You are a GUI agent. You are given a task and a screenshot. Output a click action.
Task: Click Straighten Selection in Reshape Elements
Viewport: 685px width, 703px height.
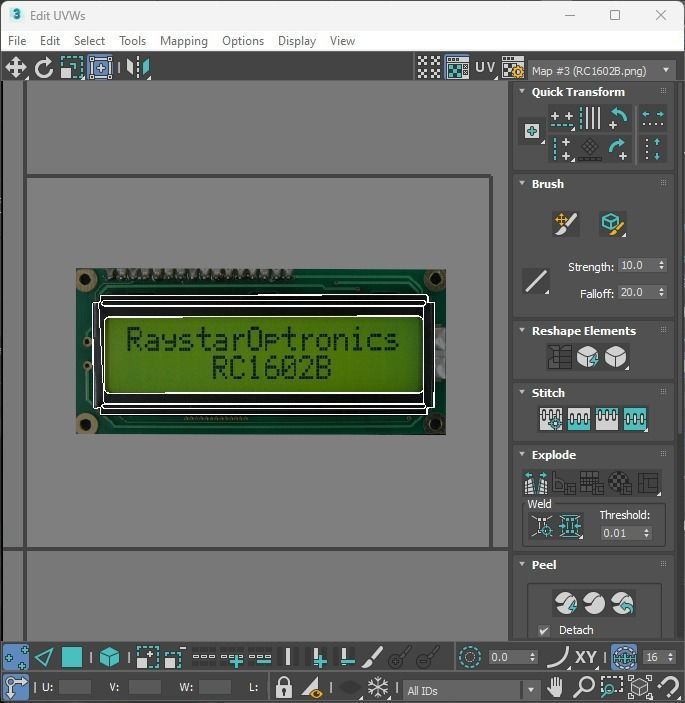(559, 357)
